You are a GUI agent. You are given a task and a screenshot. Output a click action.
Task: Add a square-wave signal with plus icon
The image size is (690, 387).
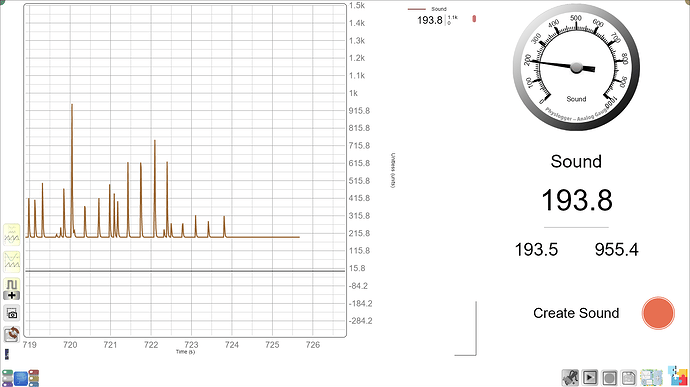(12, 289)
